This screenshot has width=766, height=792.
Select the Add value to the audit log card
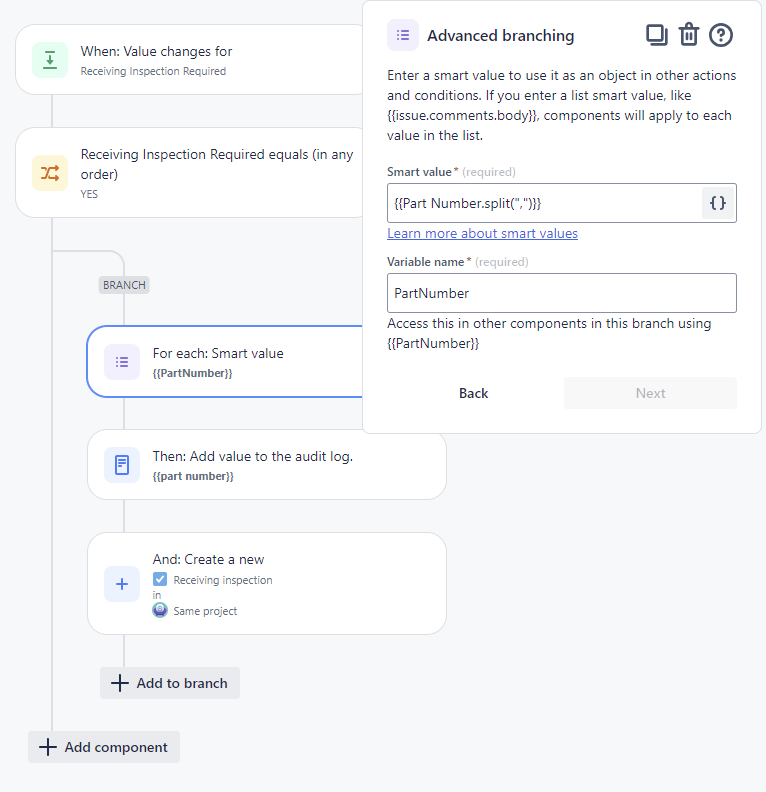pyautogui.click(x=267, y=465)
